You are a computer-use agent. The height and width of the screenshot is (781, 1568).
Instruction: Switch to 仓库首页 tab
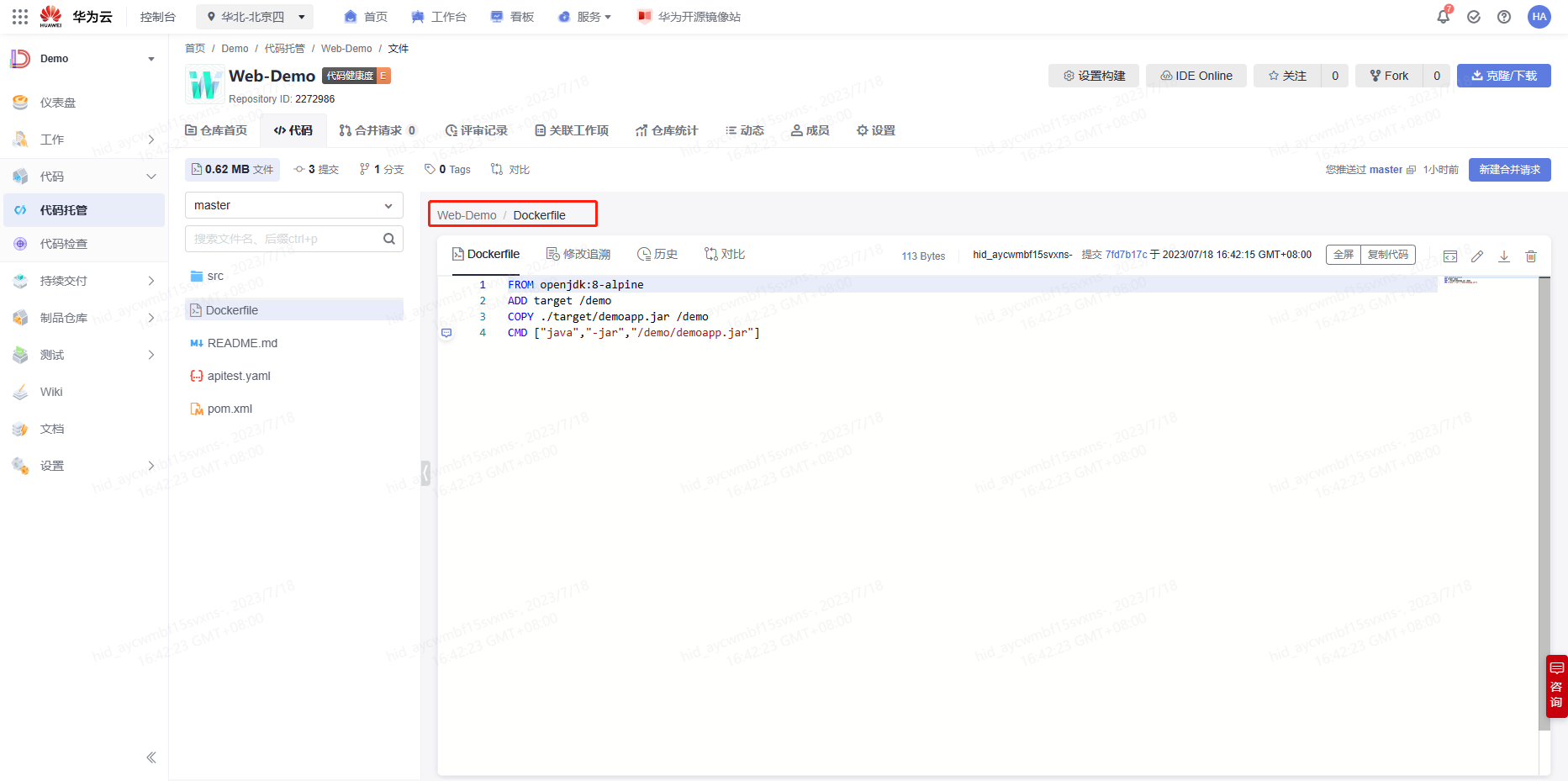pyautogui.click(x=216, y=130)
